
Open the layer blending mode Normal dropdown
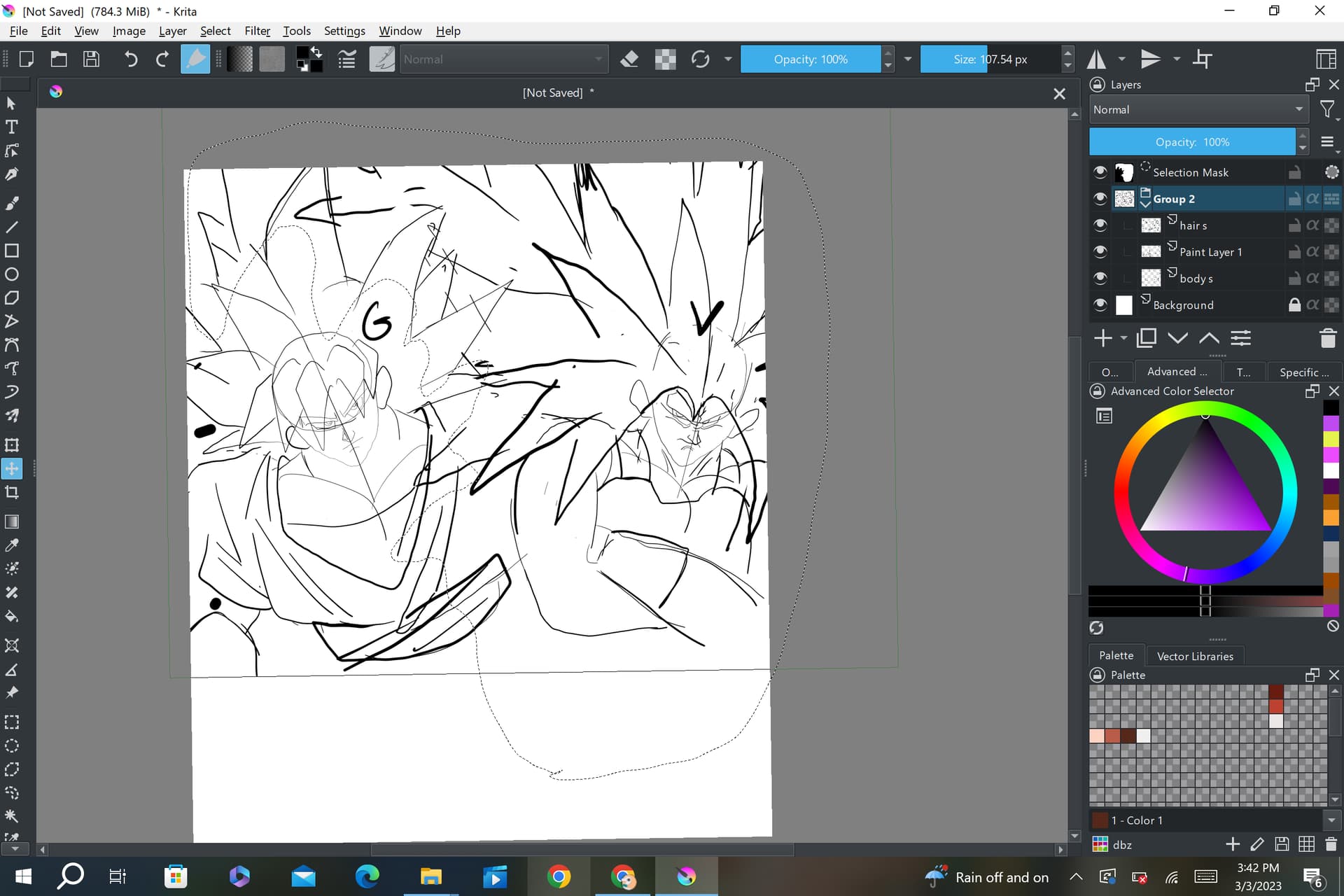coord(1198,110)
